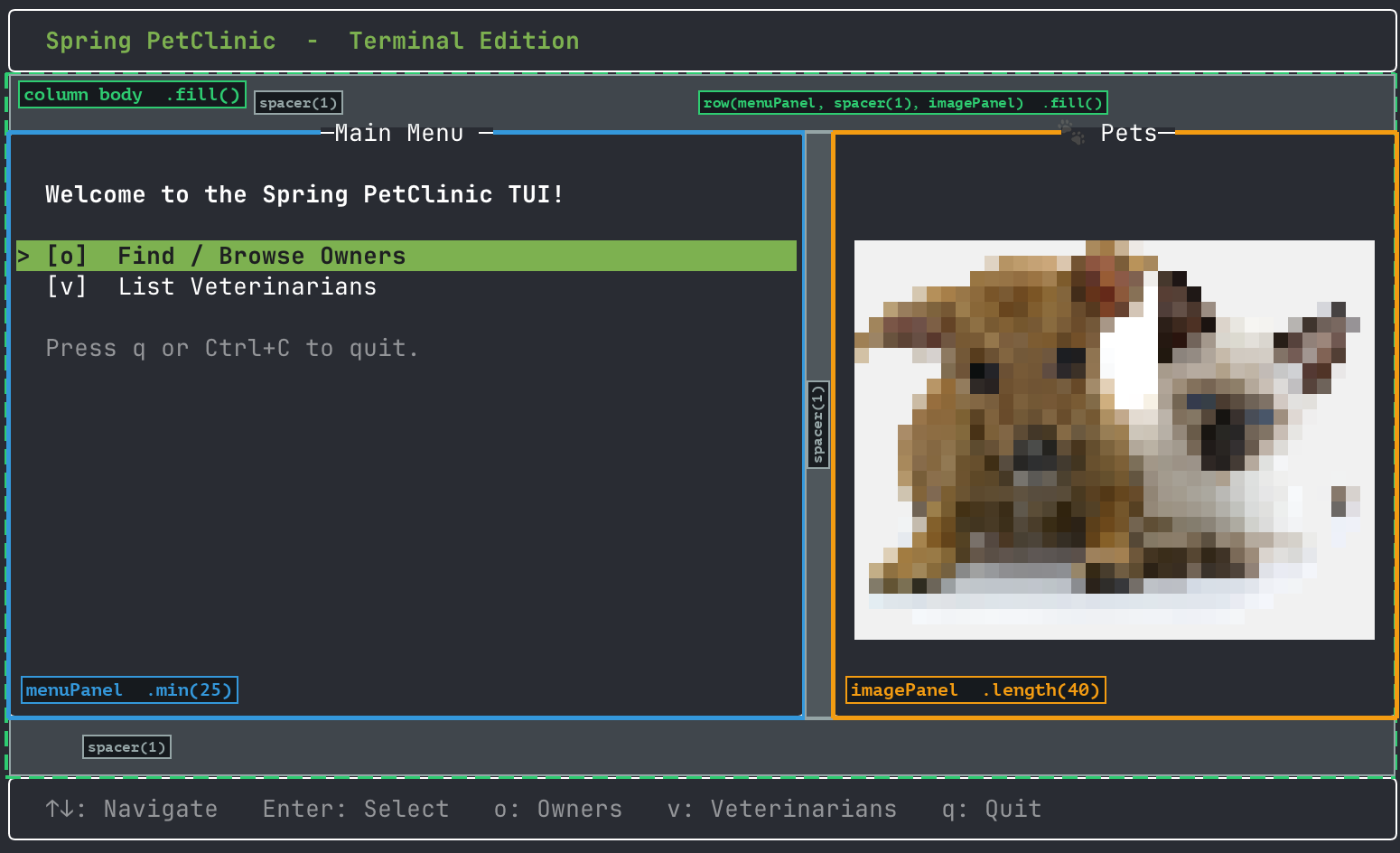Viewport: 1400px width, 853px height.
Task: Click the 'Welcome to the Spring PetClinic TUI!' text
Action: 305,194
